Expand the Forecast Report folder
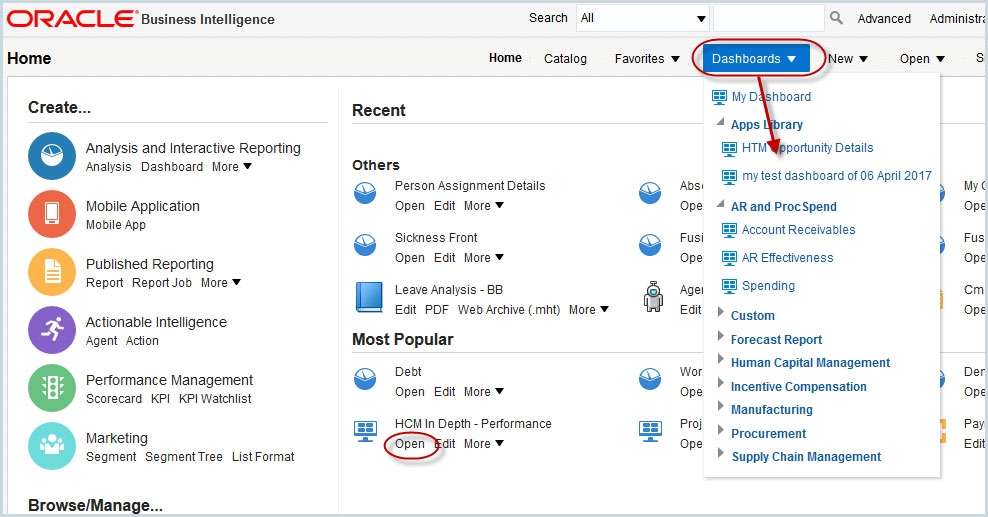This screenshot has width=988, height=517. [x=721, y=336]
